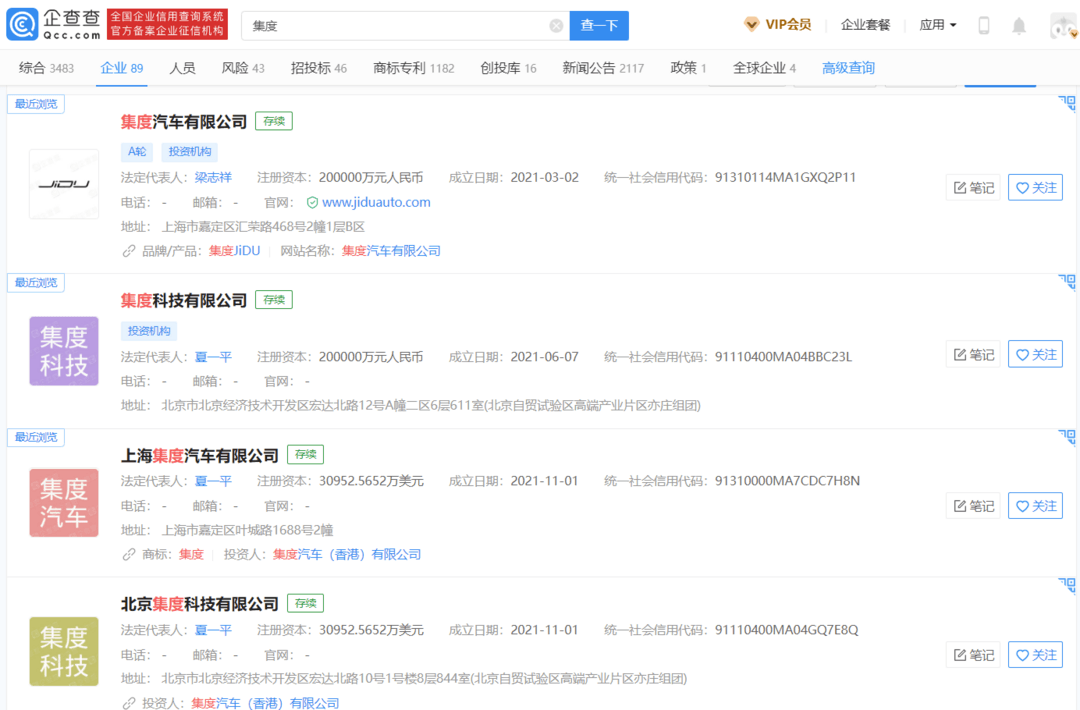This screenshot has height=710, width=1080.
Task: Select the 企业 89 tab
Action: click(x=121, y=68)
